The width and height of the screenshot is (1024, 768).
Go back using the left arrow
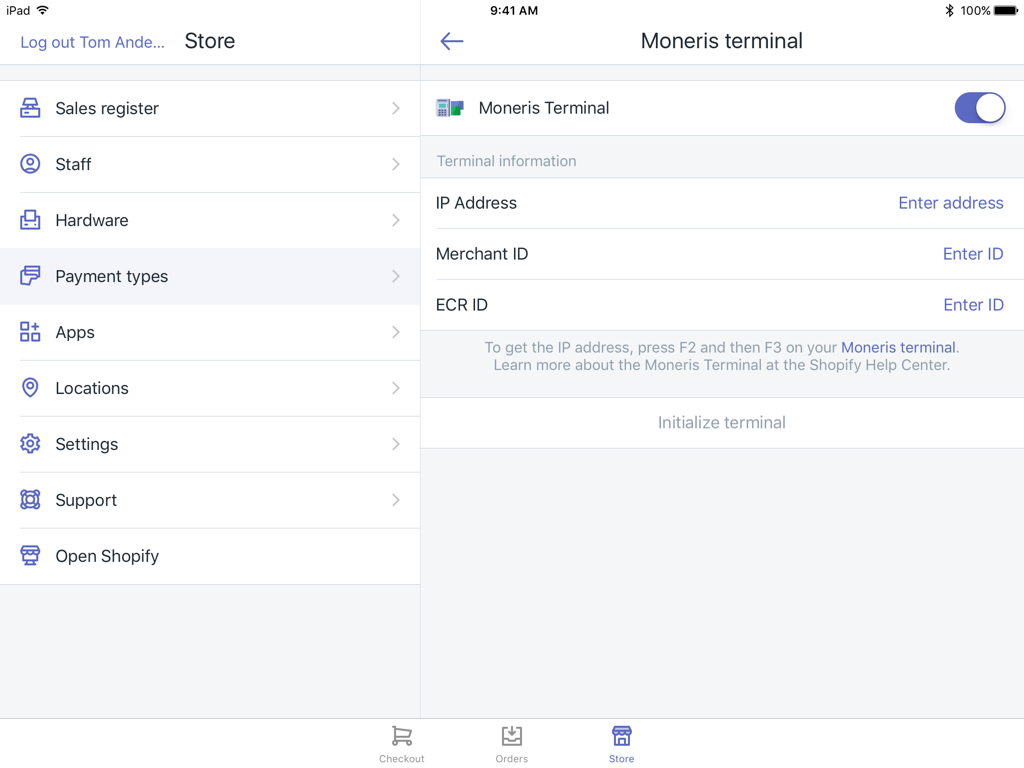coord(451,41)
